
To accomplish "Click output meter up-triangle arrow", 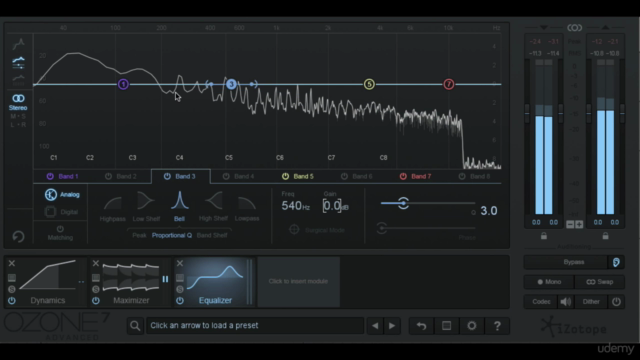I will pos(605,27).
